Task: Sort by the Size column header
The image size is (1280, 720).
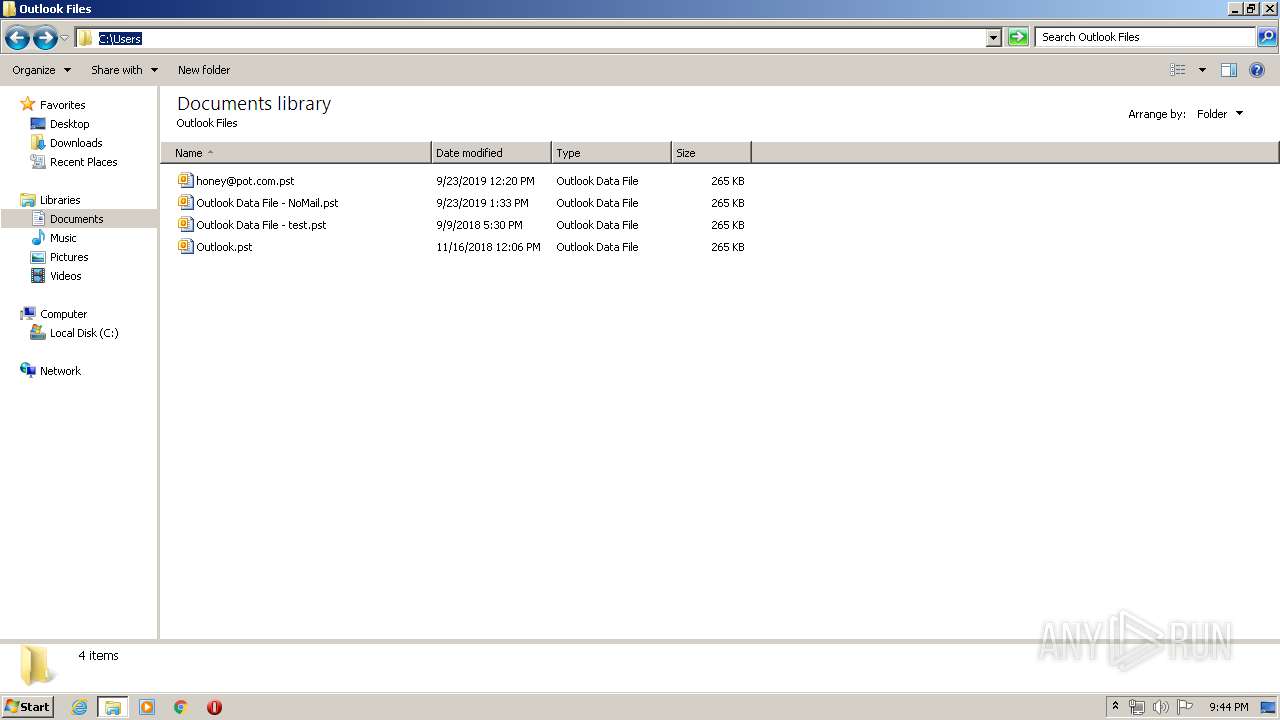Action: tap(711, 153)
